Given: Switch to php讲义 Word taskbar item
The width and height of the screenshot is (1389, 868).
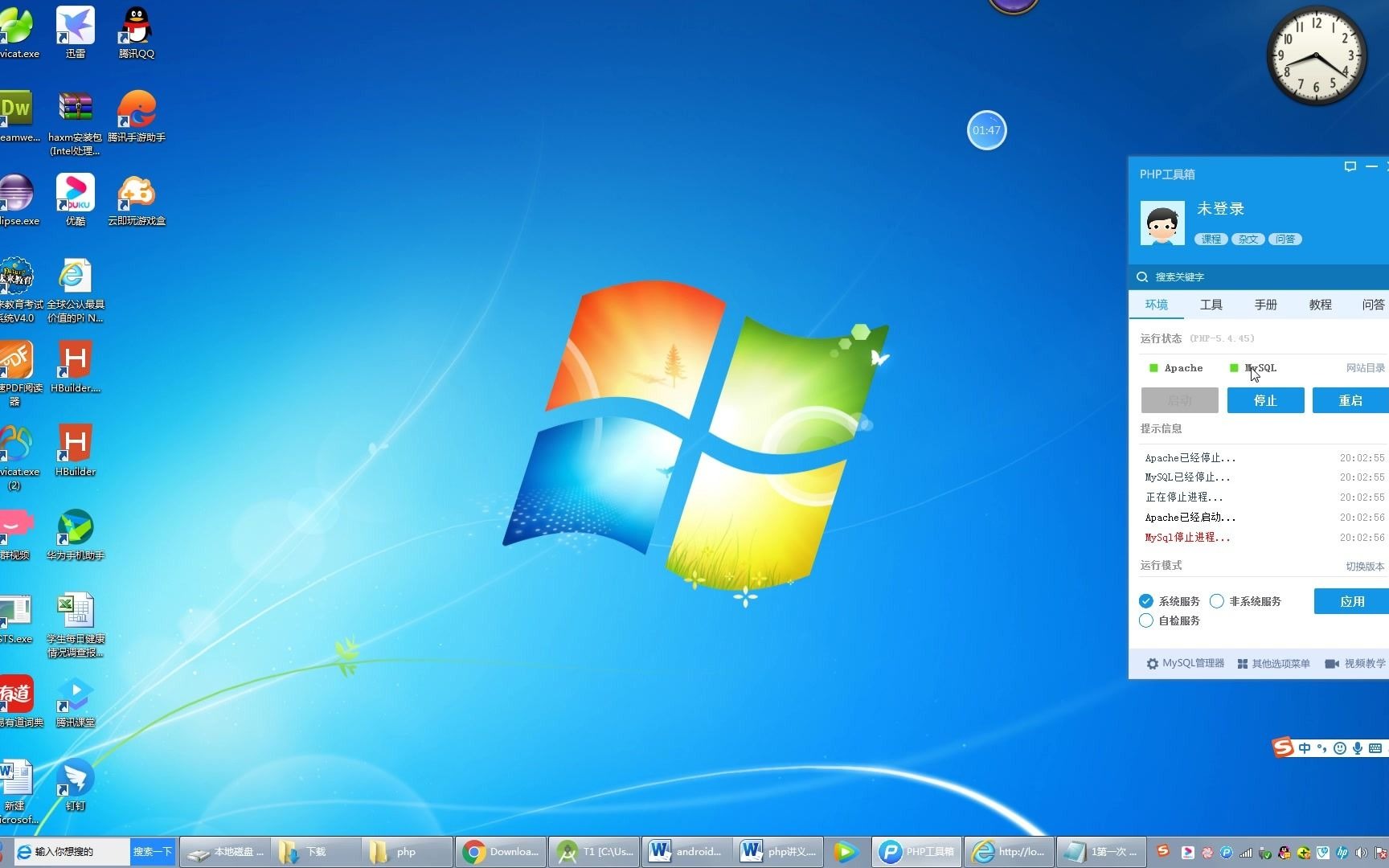Looking at the screenshot, I should pyautogui.click(x=779, y=852).
